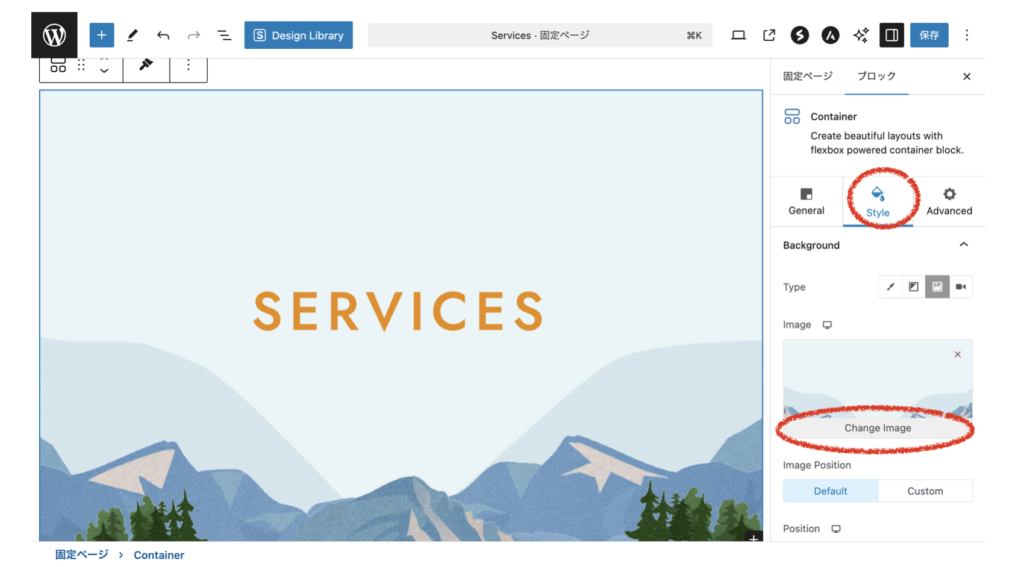Collapse the Background section
The image size is (1024, 567).
[963, 245]
